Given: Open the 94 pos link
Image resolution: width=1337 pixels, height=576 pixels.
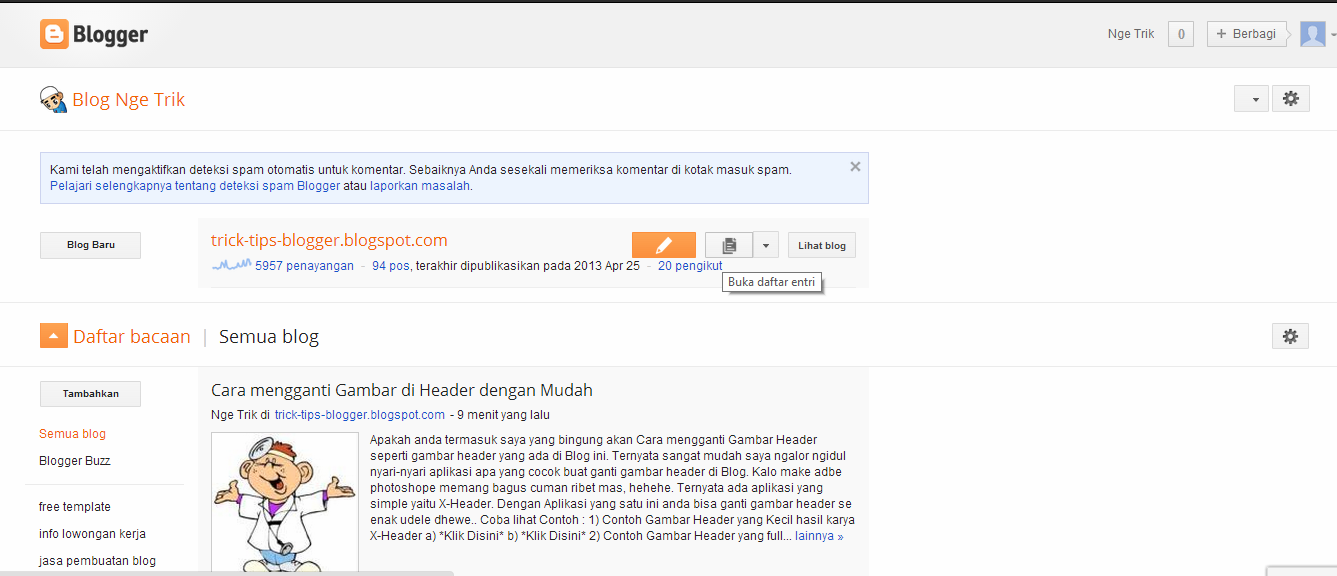Looking at the screenshot, I should coord(391,266).
